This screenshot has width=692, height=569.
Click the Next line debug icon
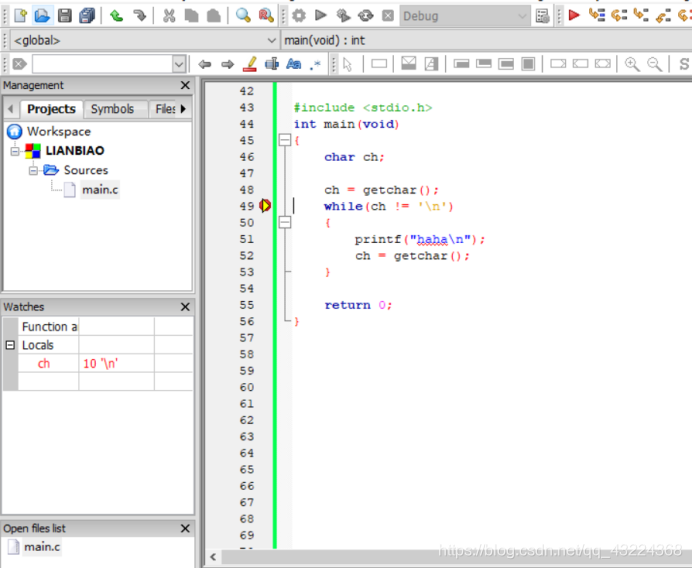(x=619, y=16)
